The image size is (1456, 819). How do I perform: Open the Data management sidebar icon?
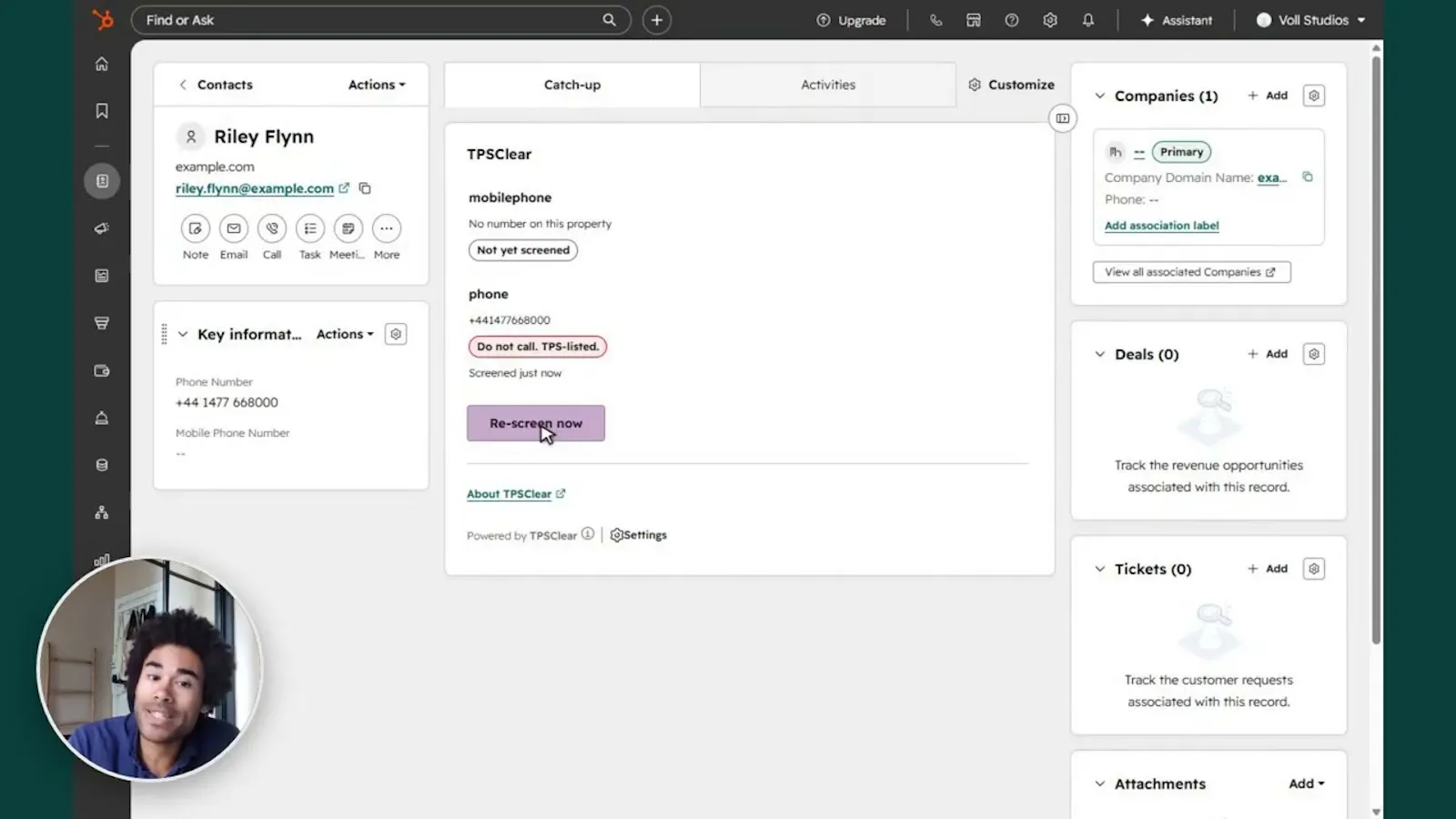[x=102, y=465]
